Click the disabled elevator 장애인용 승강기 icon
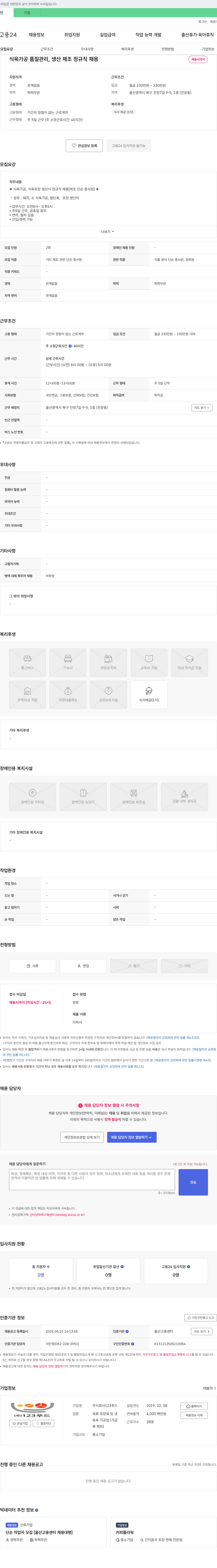Image resolution: width=217 pixels, height=1568 pixels. tap(83, 797)
